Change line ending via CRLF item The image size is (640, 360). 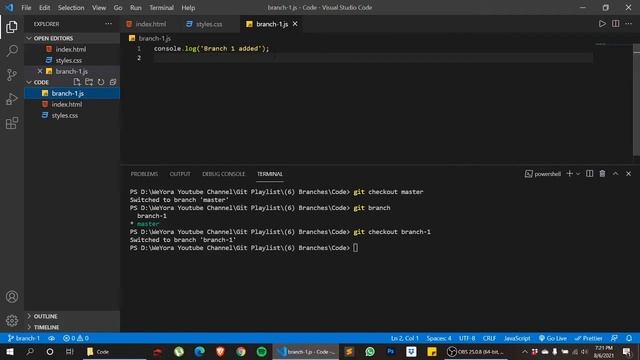pos(489,338)
